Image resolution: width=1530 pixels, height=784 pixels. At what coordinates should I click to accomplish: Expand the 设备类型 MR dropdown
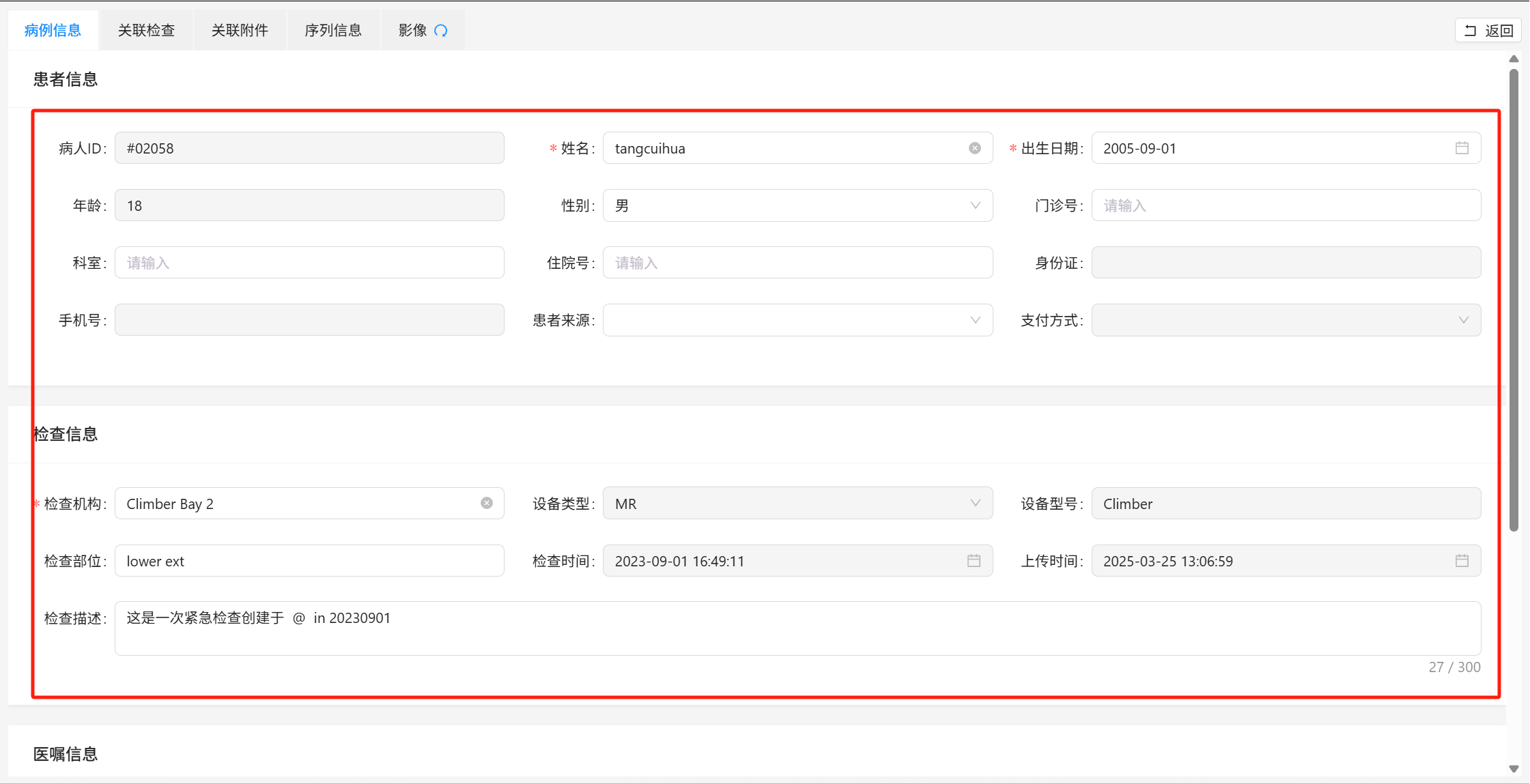[975, 503]
